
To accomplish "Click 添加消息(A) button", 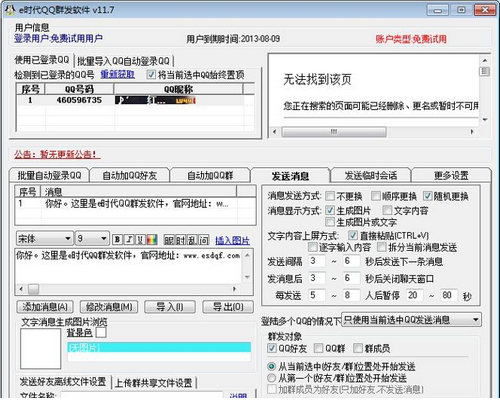I will pos(45,307).
